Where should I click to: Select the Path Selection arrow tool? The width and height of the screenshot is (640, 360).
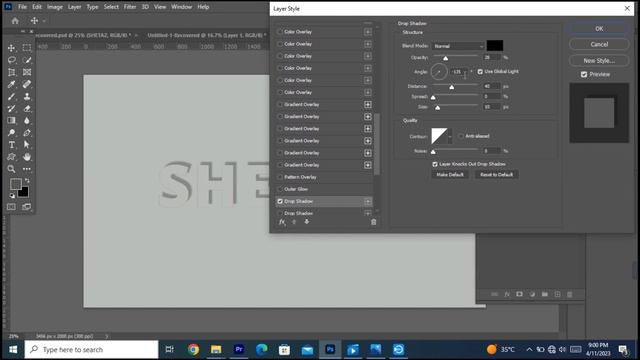click(x=27, y=144)
